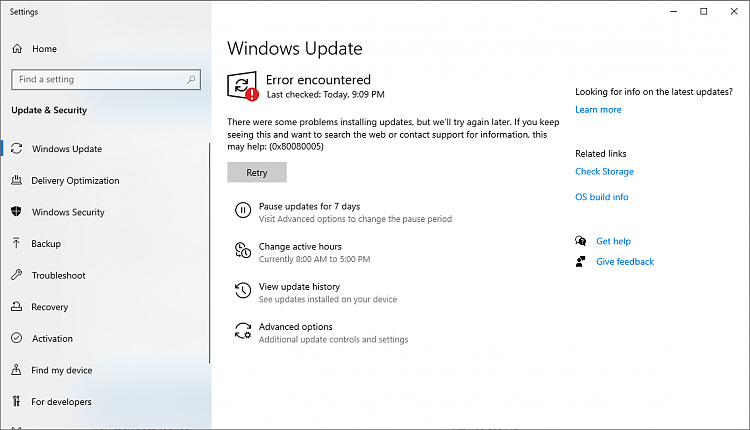Screen dimensions: 750x430
Task: Click the Update & Security heading
Action: coord(49,110)
